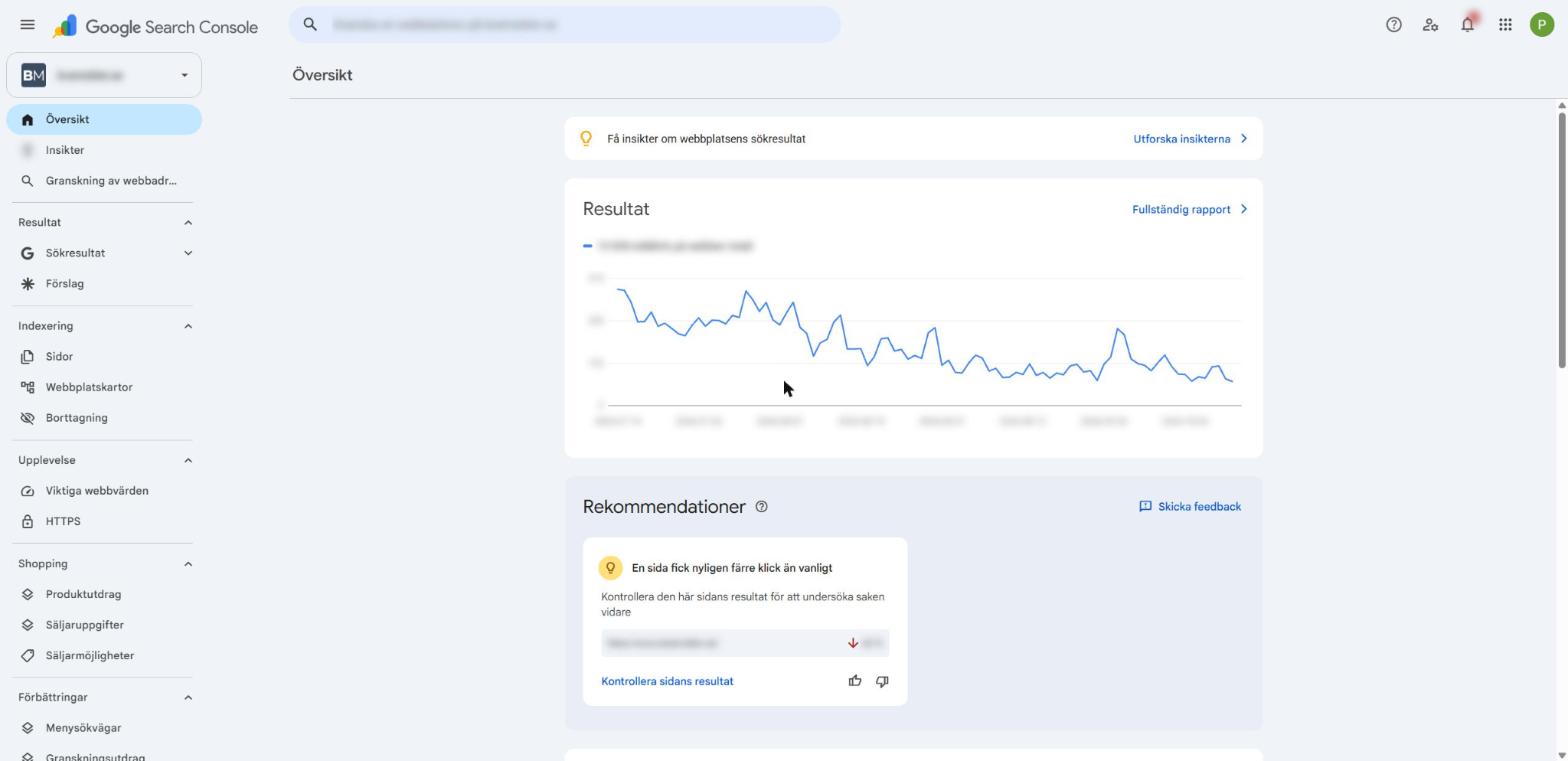Open Granskning av webbadresser
The width and height of the screenshot is (1568, 761).
click(104, 181)
